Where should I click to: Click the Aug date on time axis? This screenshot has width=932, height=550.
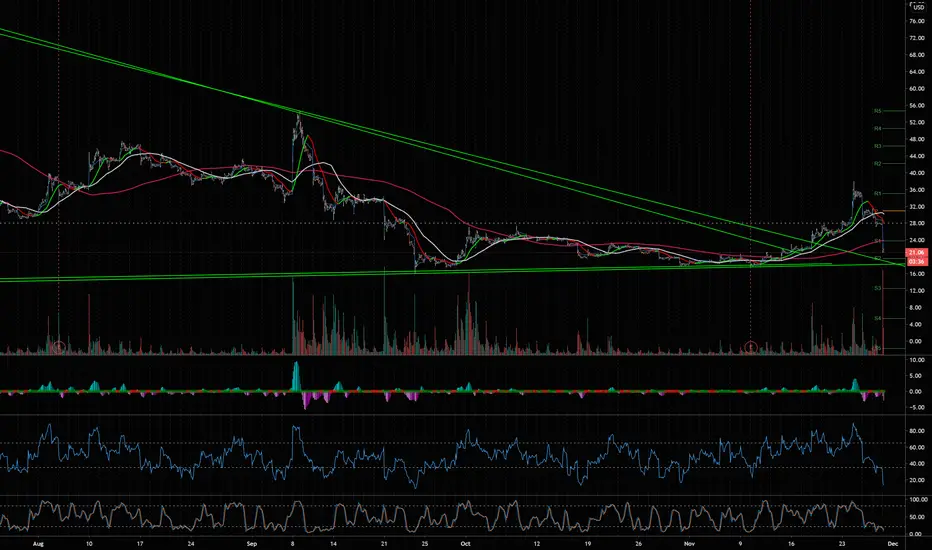coord(39,544)
